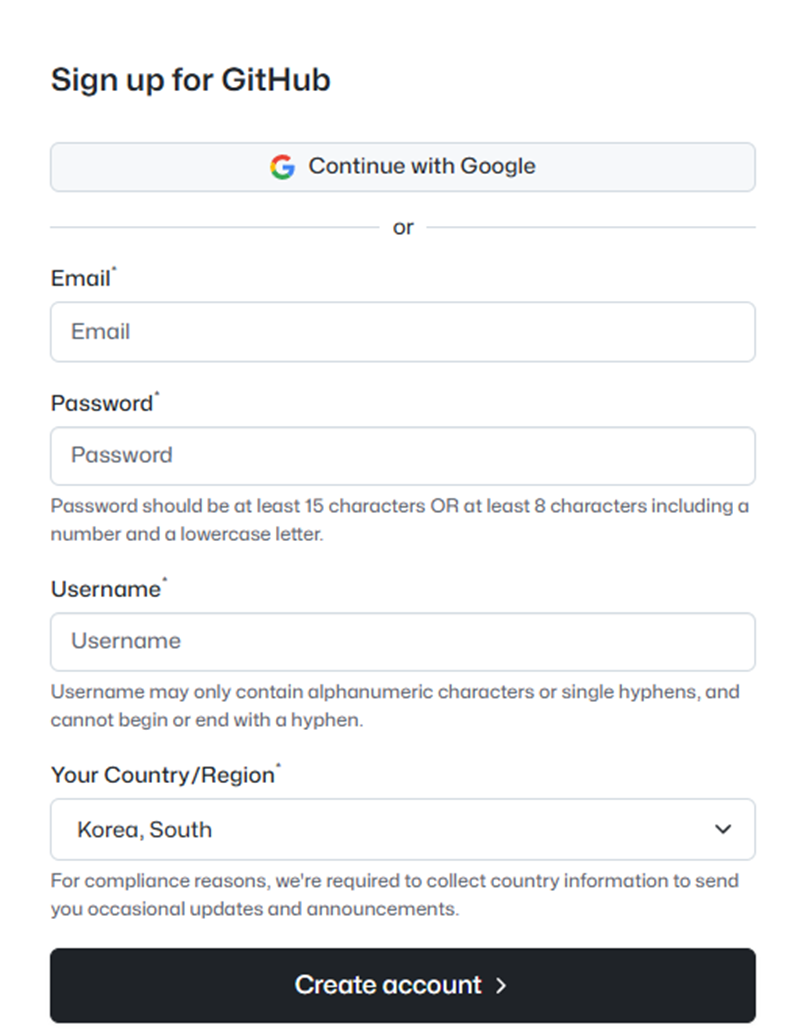795x1034 pixels.
Task: Click the required asterisk beside Email label
Action: point(114,268)
